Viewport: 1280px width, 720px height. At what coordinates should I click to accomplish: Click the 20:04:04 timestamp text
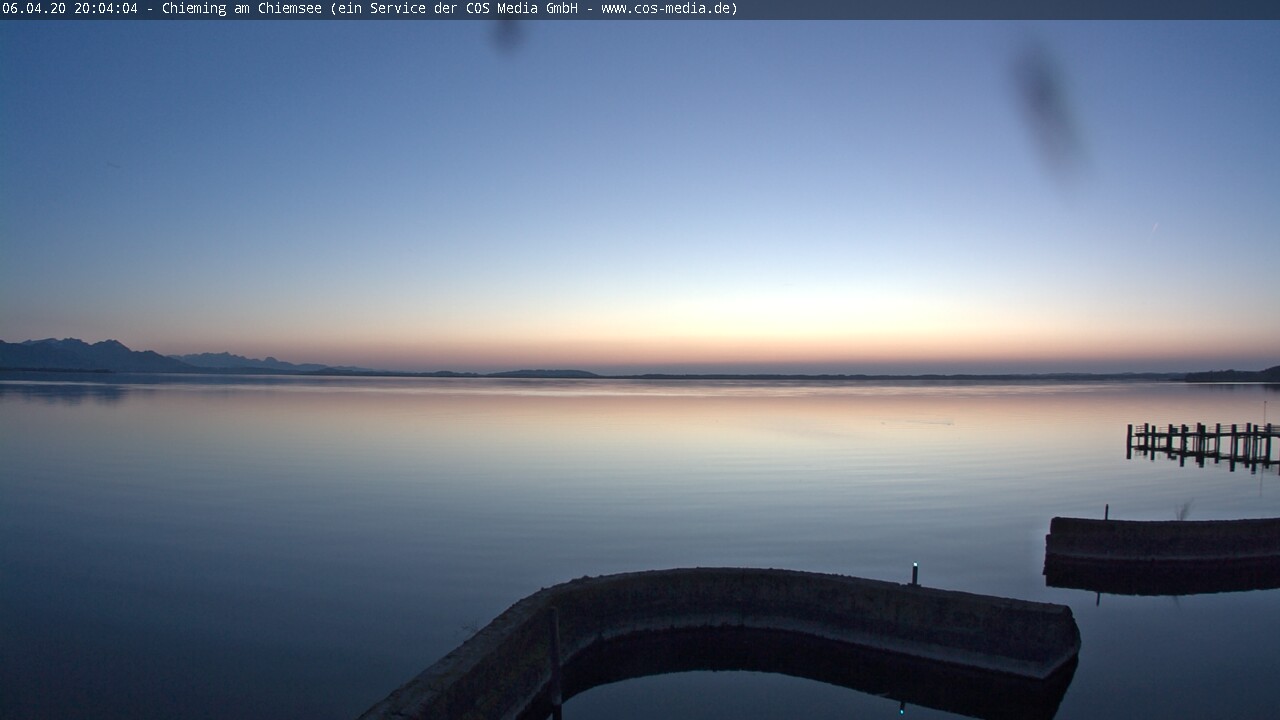(105, 9)
